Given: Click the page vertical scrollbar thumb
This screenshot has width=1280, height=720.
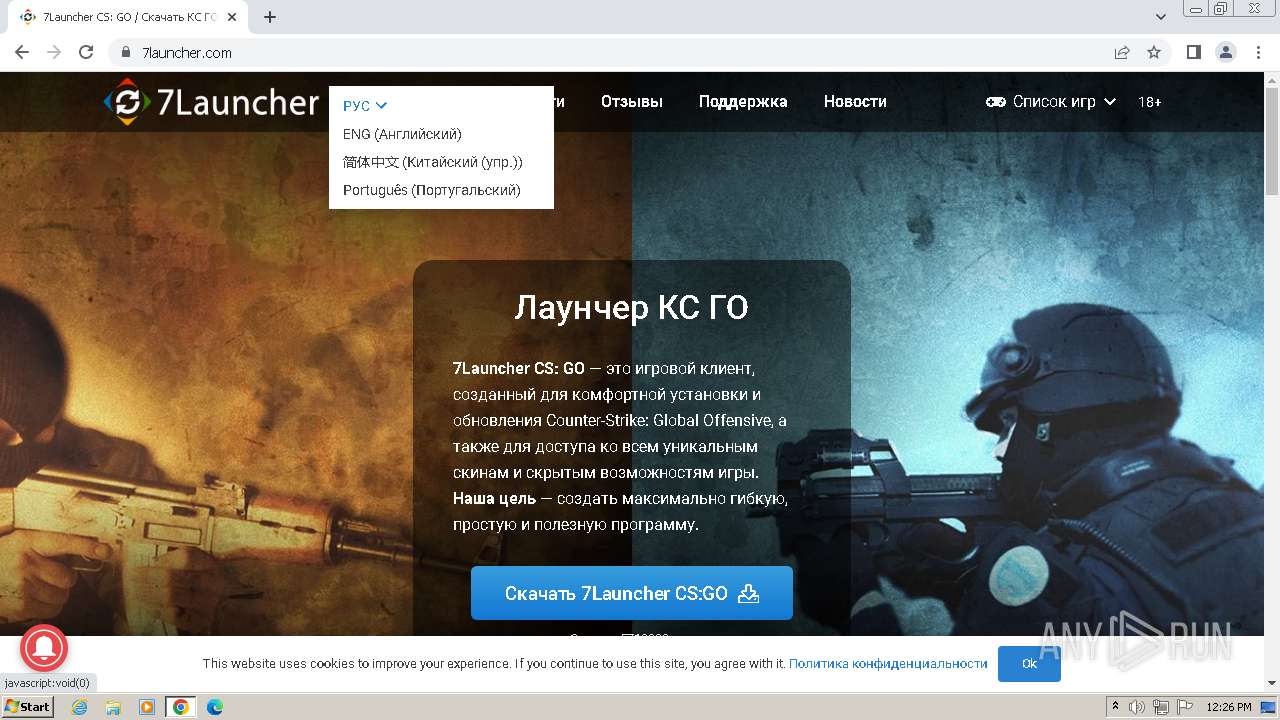Looking at the screenshot, I should tap(1272, 143).
